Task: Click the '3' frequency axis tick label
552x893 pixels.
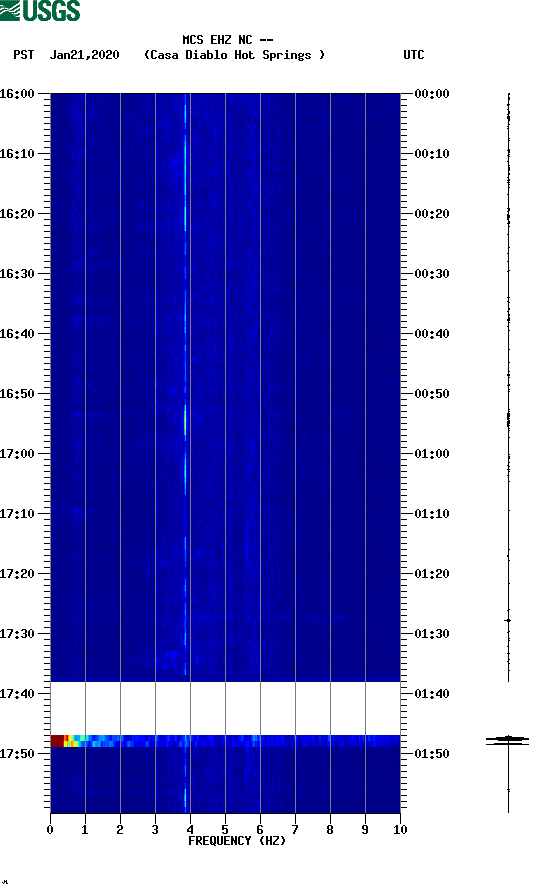Action: point(155,830)
